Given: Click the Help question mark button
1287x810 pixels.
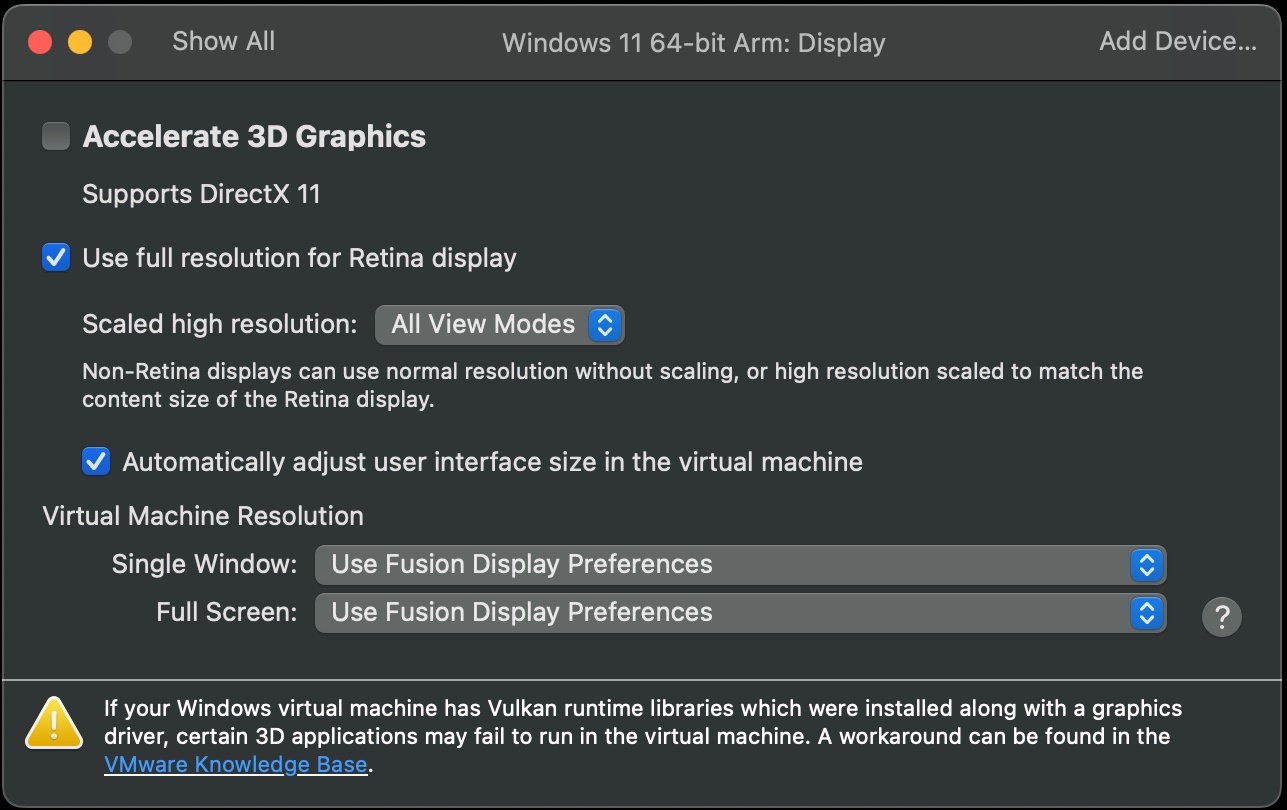Looking at the screenshot, I should click(x=1221, y=617).
